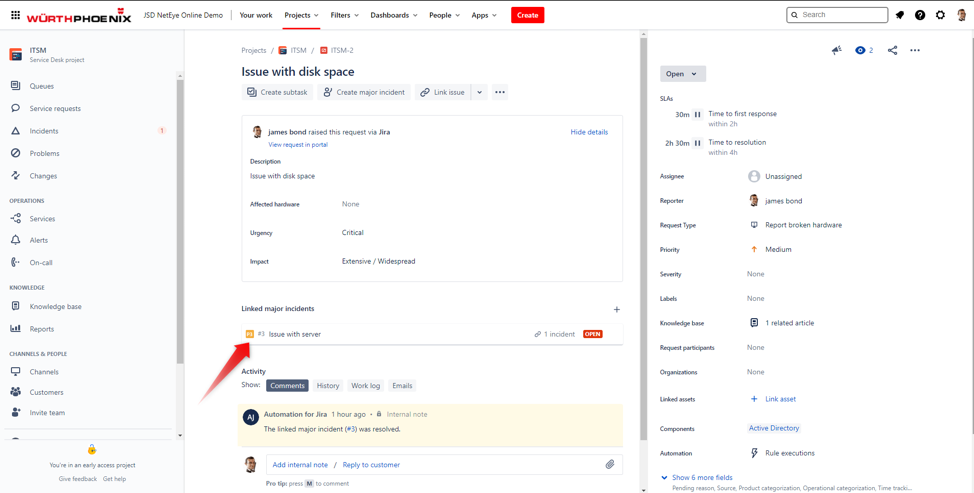Viewport: 974px width, 493px height.
Task: Switch activity view to History
Action: [328, 386]
